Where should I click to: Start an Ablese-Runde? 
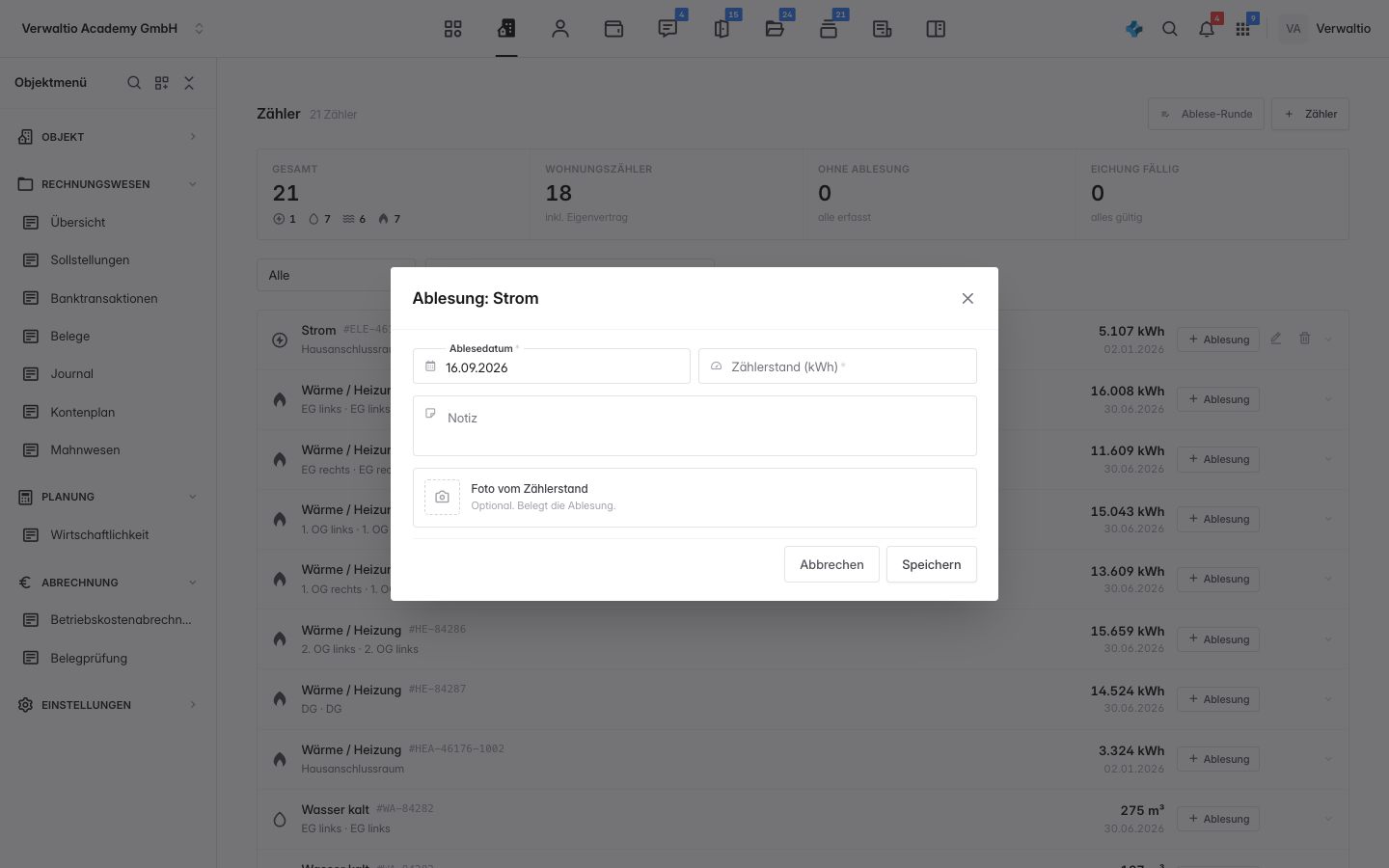click(1206, 114)
